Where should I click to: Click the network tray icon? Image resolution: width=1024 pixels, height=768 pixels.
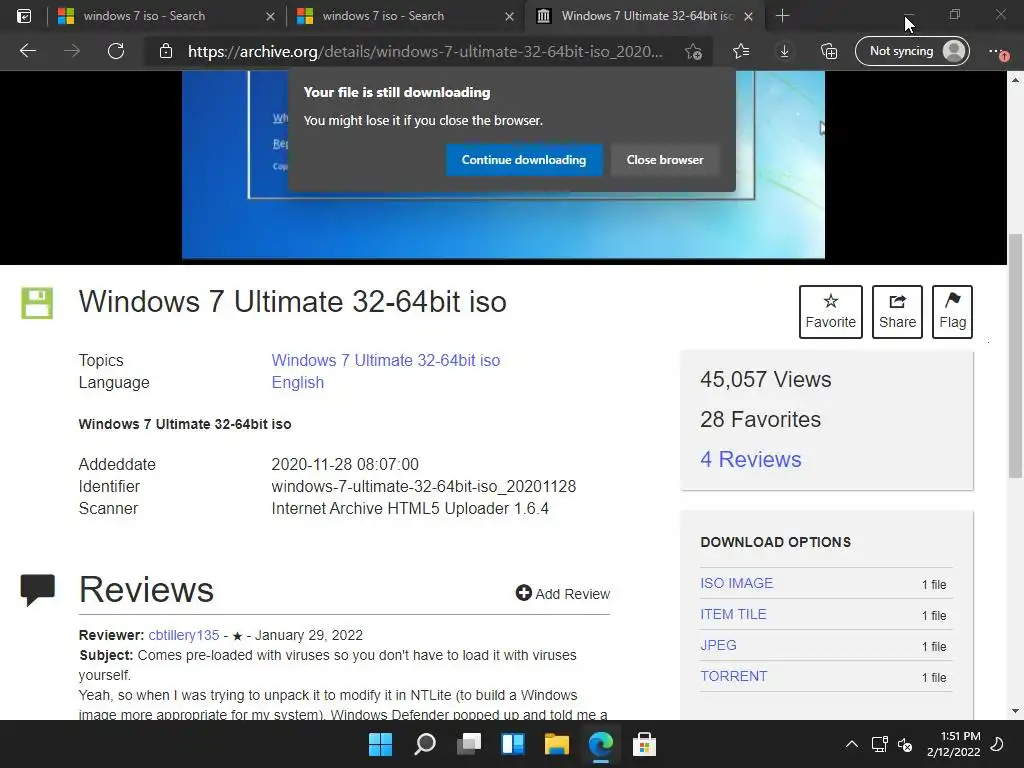[880, 744]
